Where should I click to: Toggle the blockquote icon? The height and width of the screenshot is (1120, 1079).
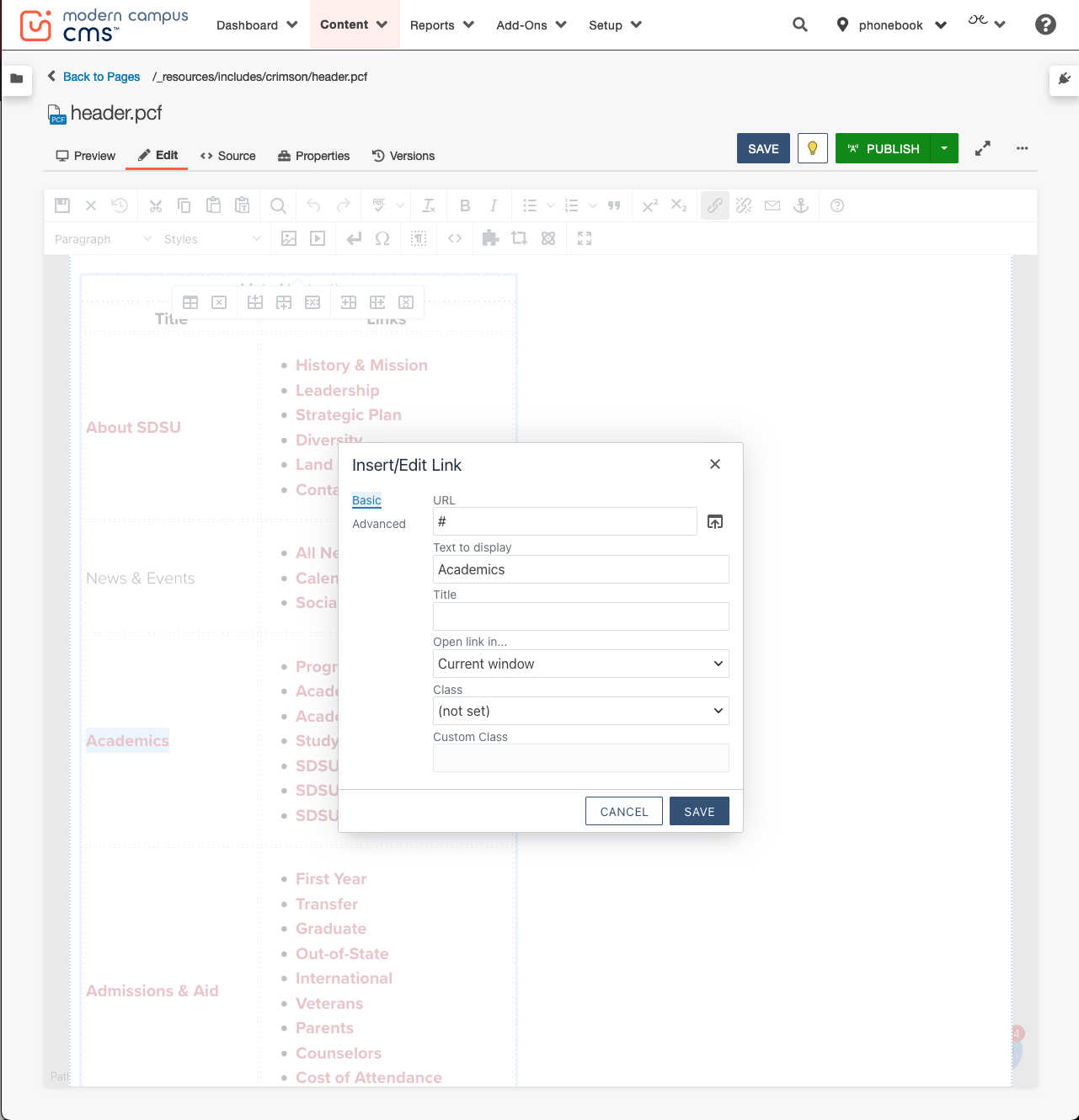click(614, 205)
